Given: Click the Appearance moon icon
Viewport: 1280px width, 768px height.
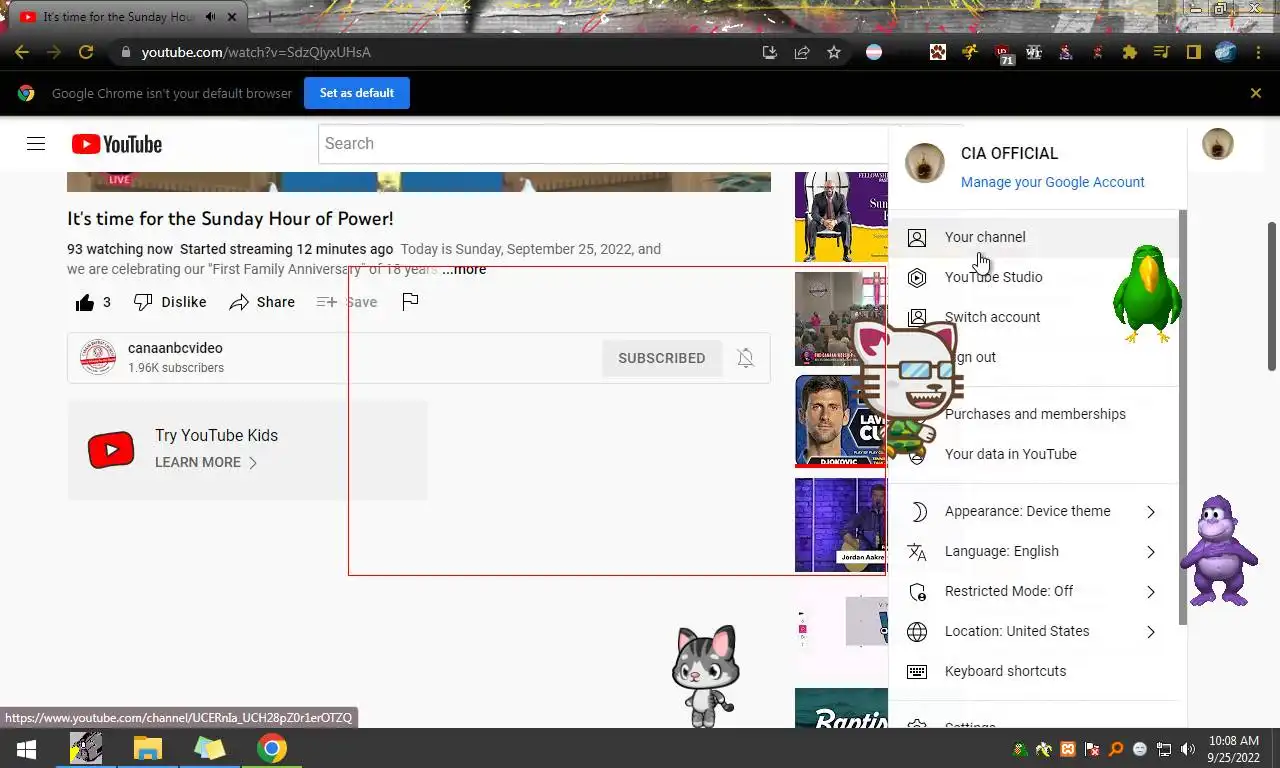Looking at the screenshot, I should [917, 511].
